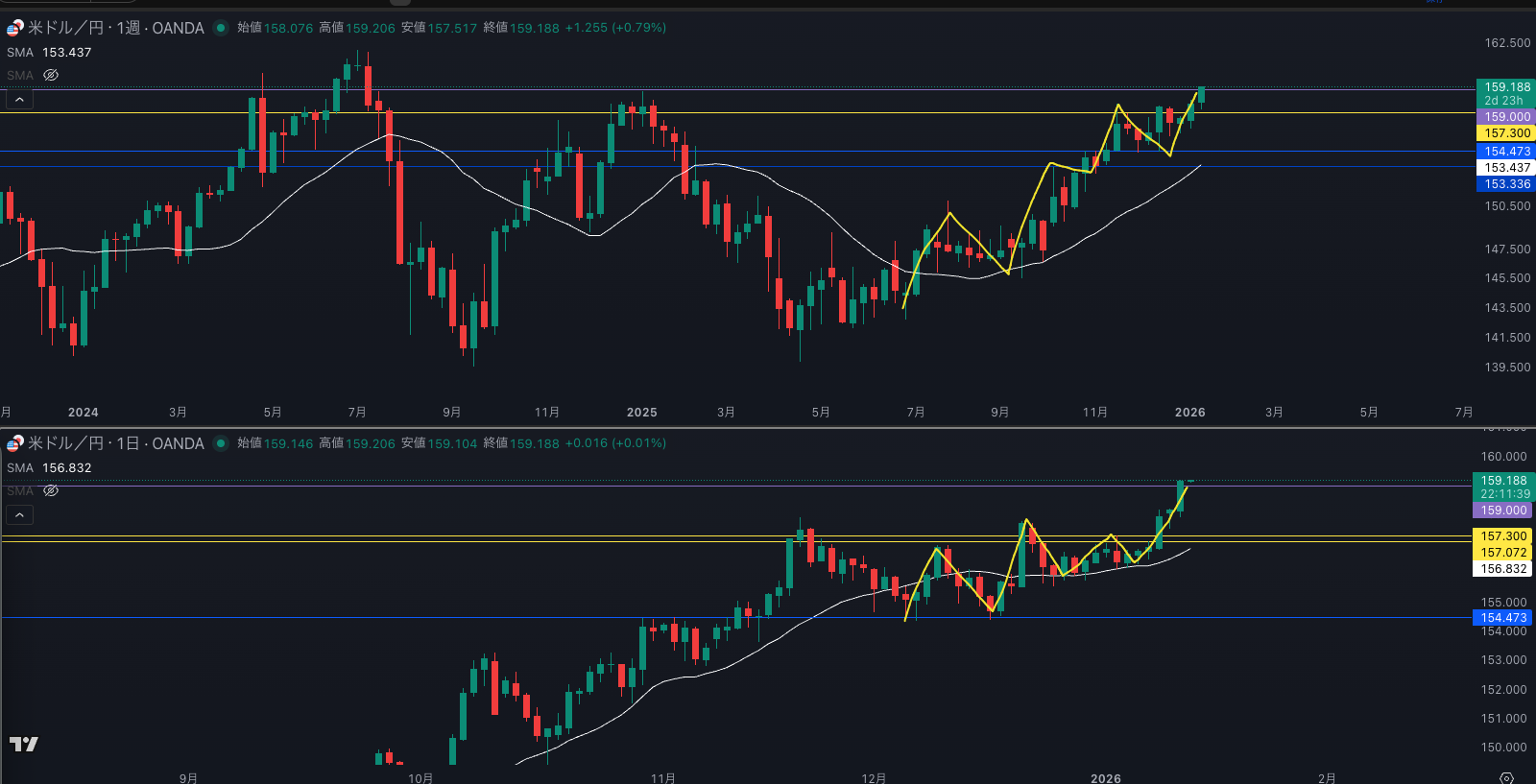Click the TradingView logo in daily chart

click(x=24, y=744)
